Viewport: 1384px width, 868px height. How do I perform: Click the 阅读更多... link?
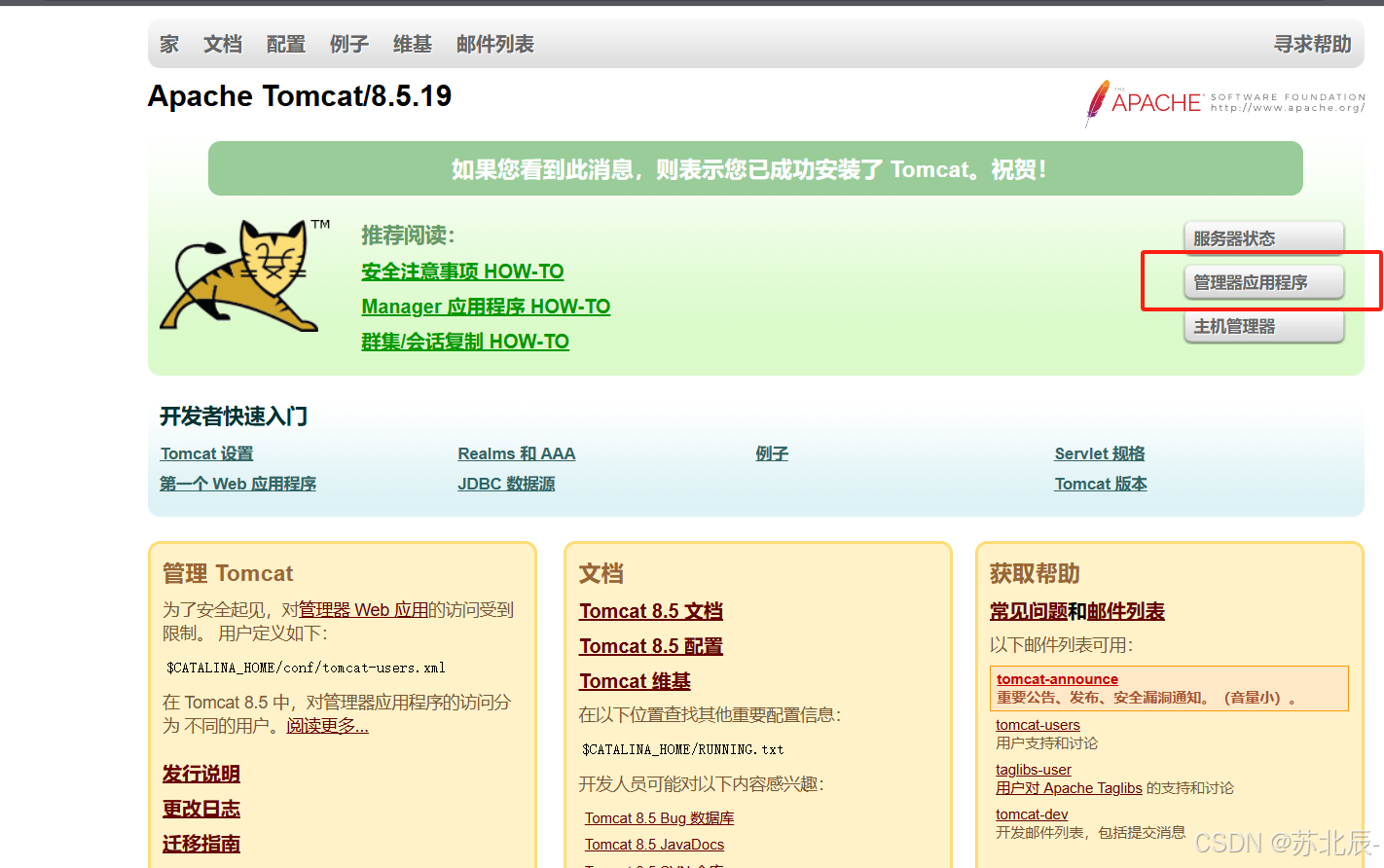click(328, 726)
